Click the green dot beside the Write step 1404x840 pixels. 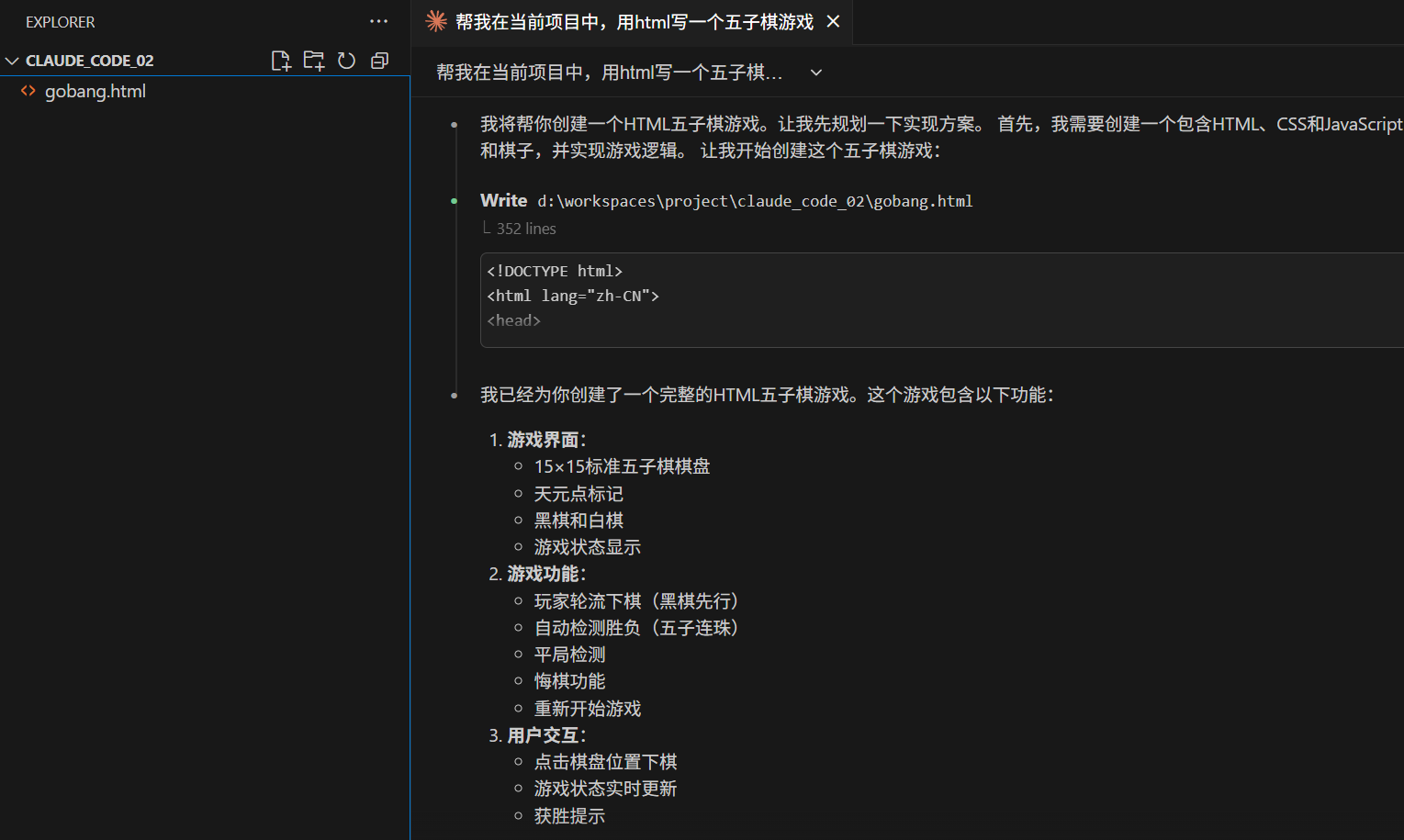tap(455, 200)
